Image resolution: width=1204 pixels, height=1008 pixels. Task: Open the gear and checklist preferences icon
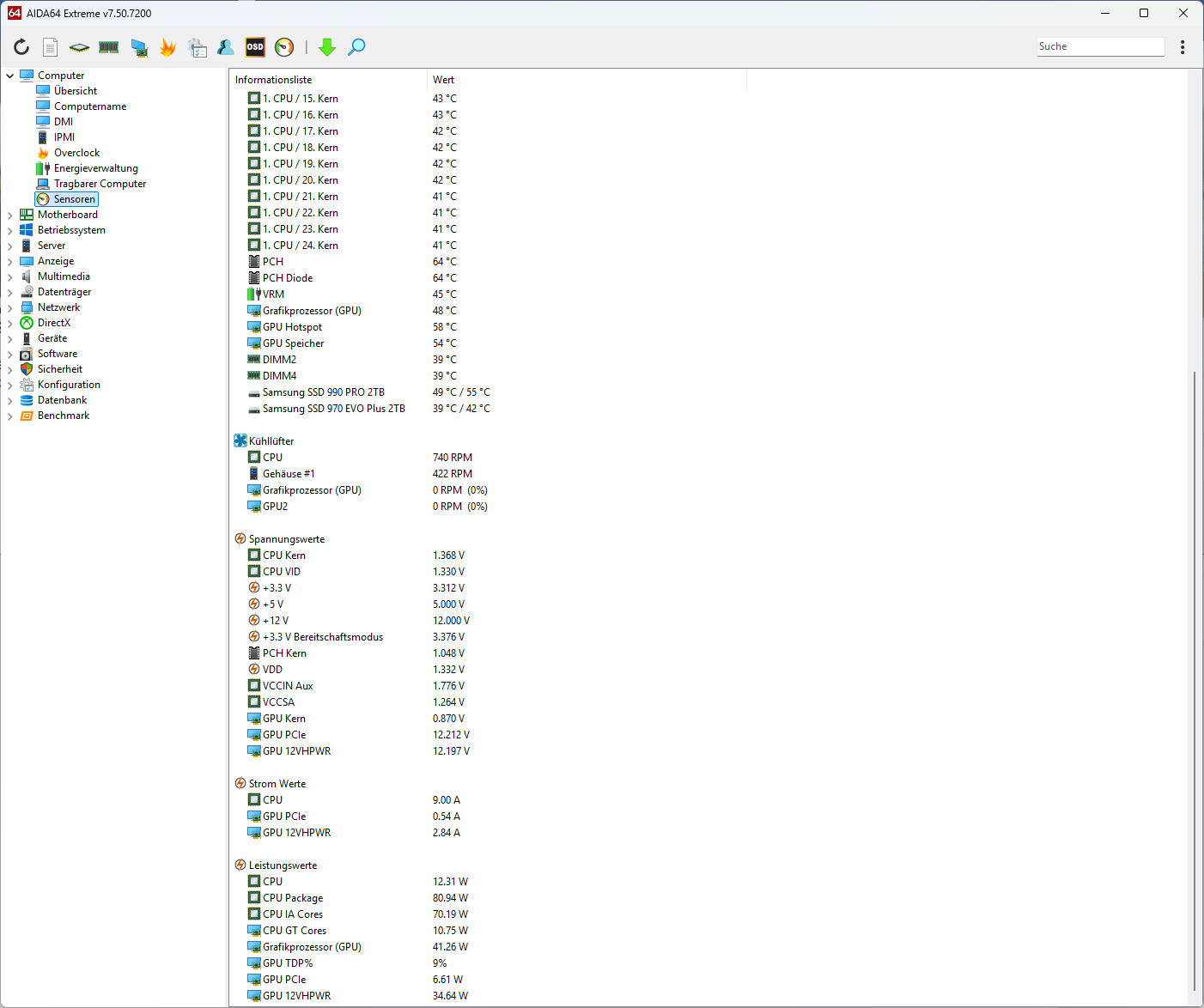198,47
